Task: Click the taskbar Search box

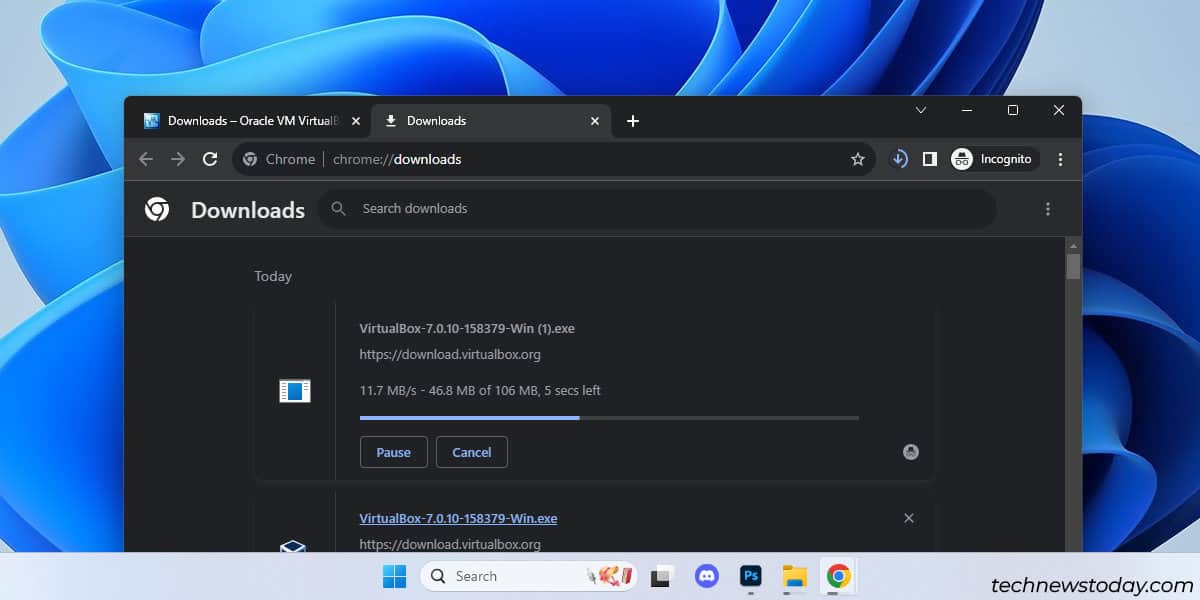Action: coord(529,576)
